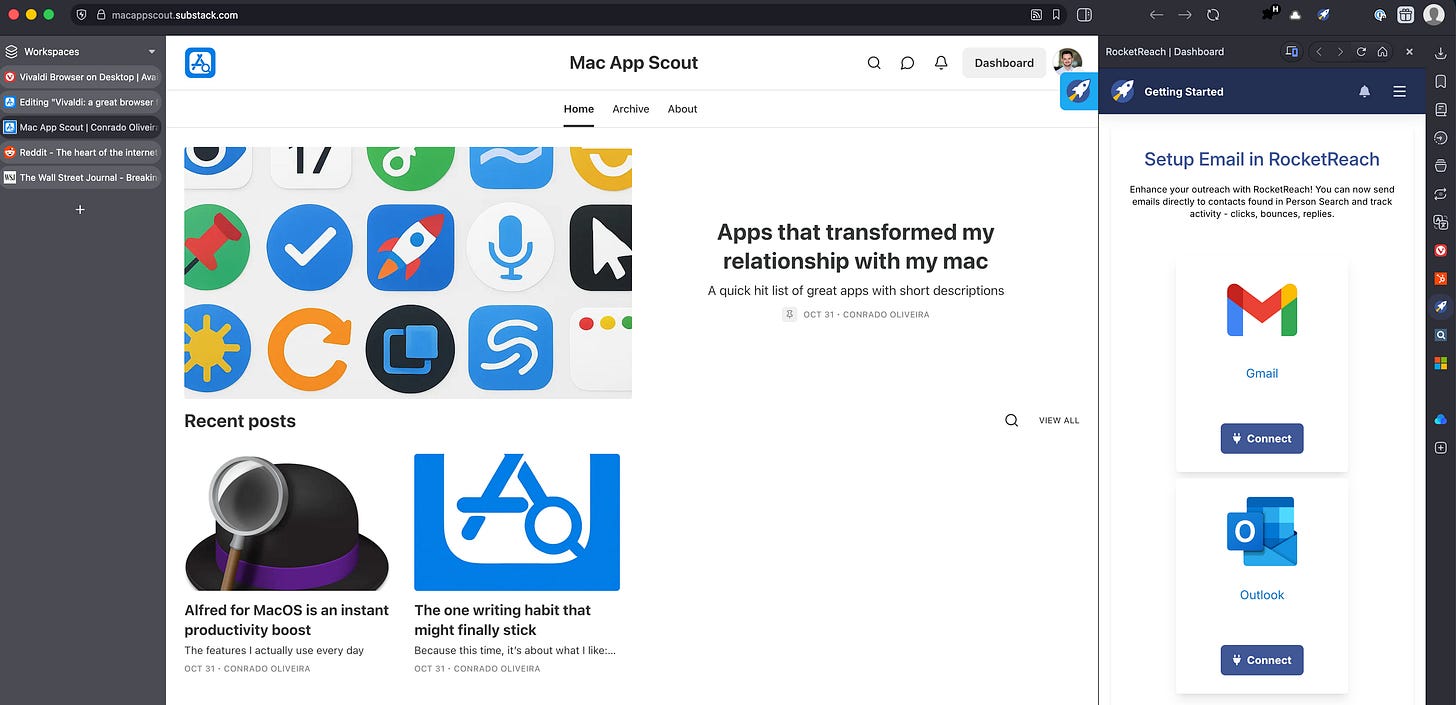This screenshot has width=1456, height=705.
Task: Open the Downloads panel in right sidebar
Action: point(1441,53)
